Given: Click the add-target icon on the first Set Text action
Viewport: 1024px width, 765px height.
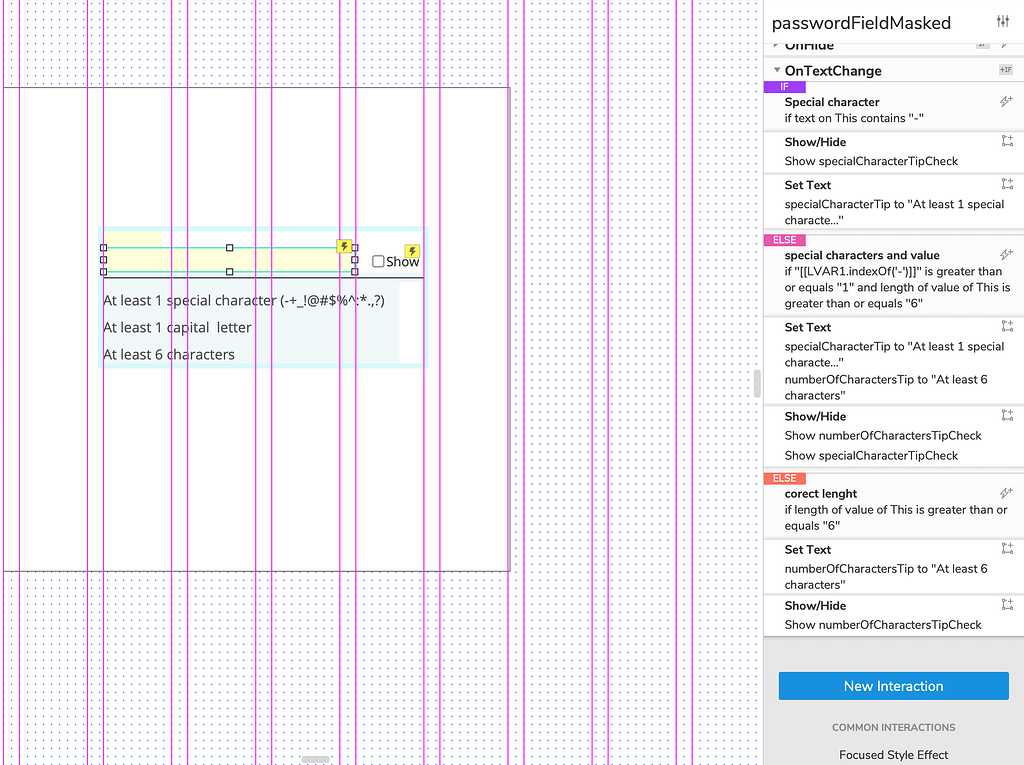Looking at the screenshot, I should click(x=1007, y=184).
